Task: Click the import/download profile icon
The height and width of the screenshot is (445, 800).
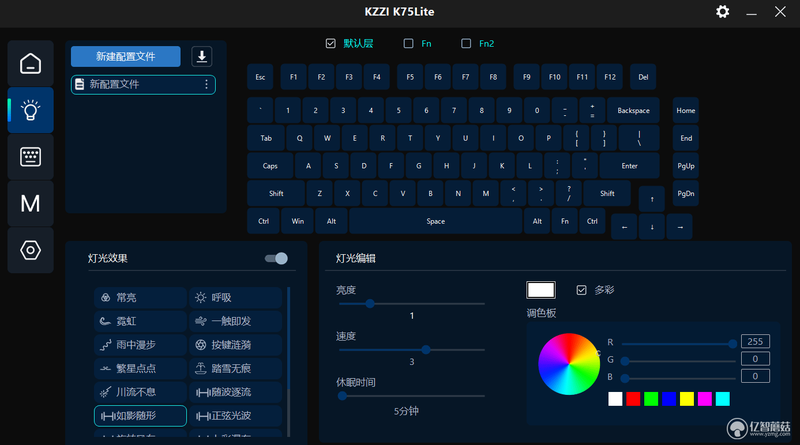Action: (x=202, y=57)
